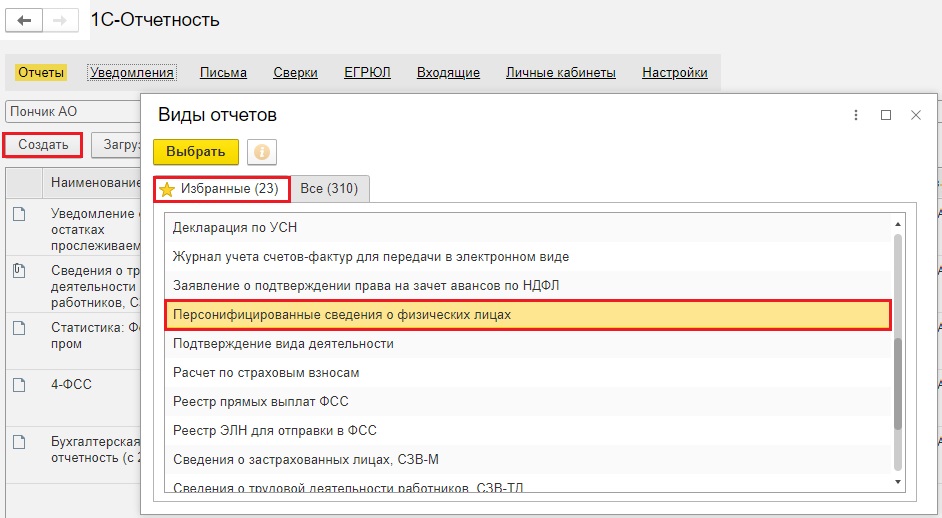Image resolution: width=942 pixels, height=518 pixels.
Task: Click the Создать button
Action: [x=43, y=145]
